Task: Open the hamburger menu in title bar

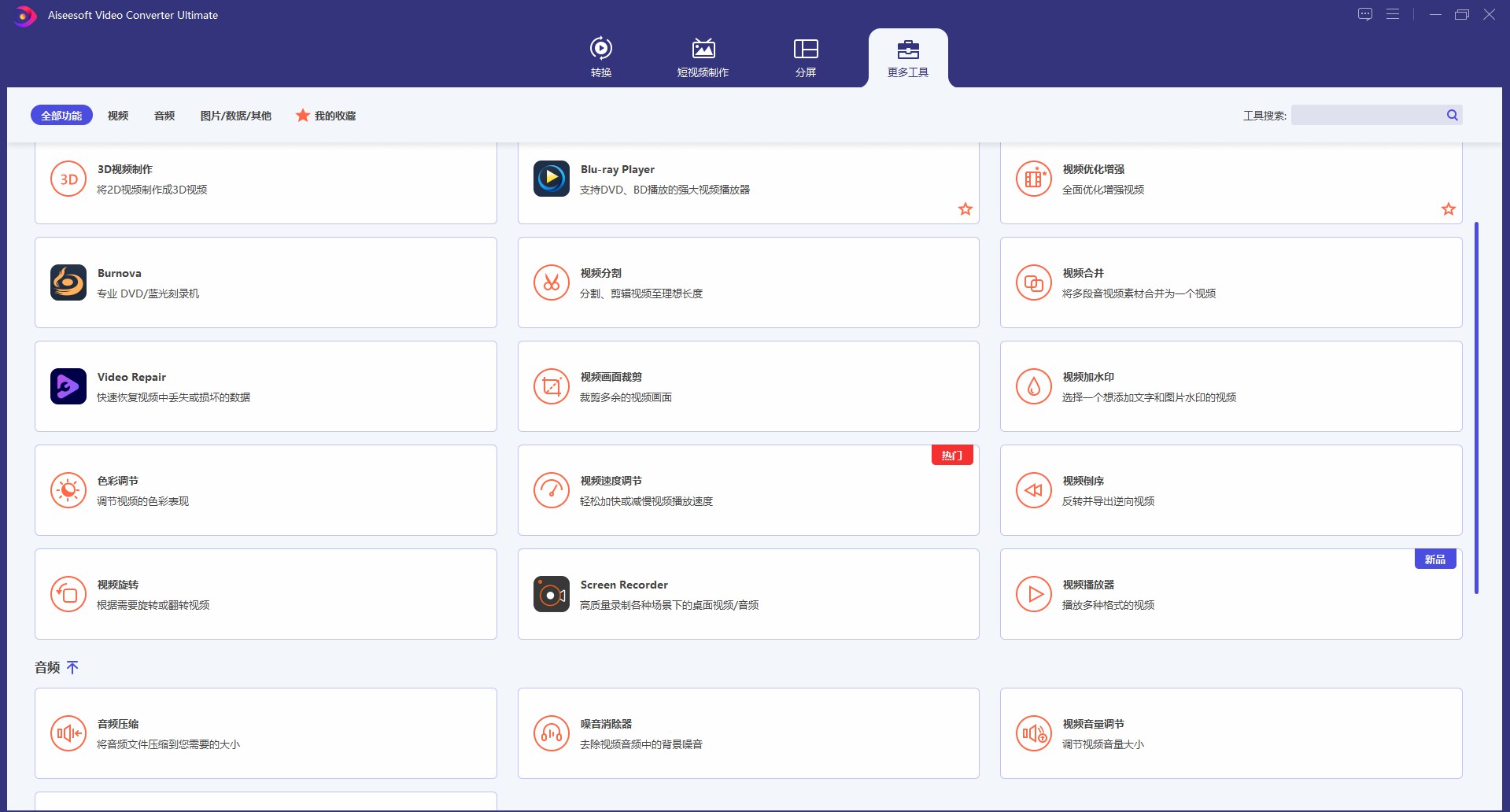Action: pyautogui.click(x=1393, y=14)
